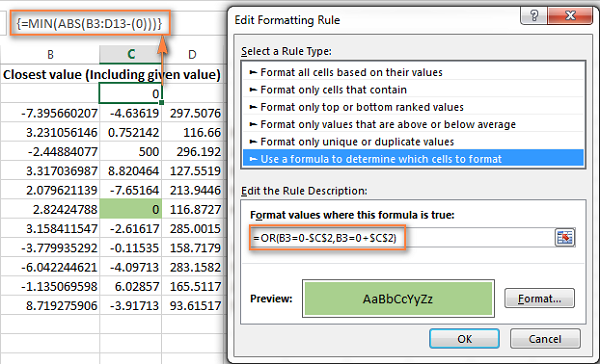Cancel the formatting rule dialog
This screenshot has height=364, width=600.
tap(545, 339)
